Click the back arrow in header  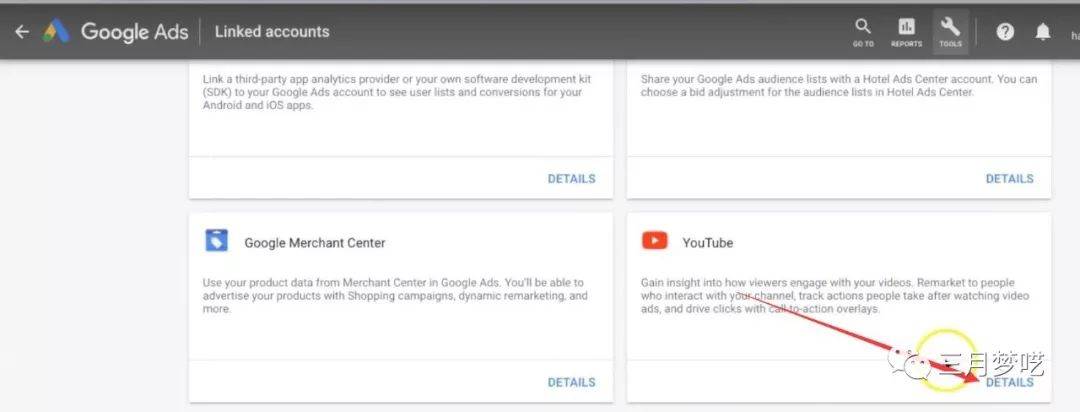22,32
